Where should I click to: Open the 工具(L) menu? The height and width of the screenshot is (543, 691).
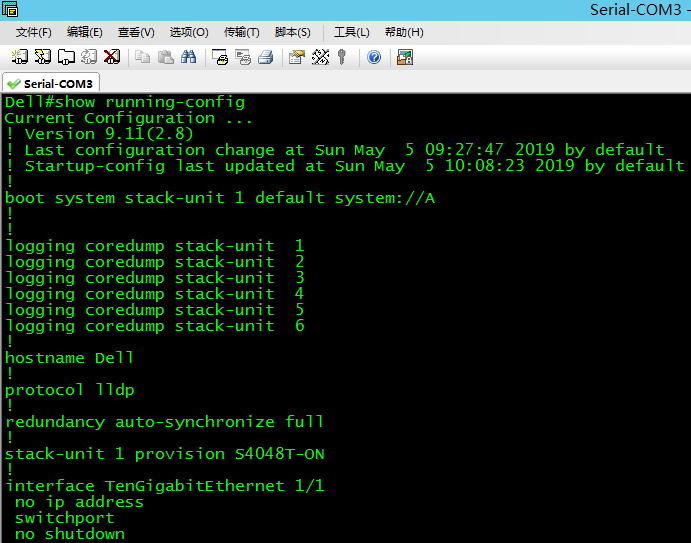[x=352, y=32]
